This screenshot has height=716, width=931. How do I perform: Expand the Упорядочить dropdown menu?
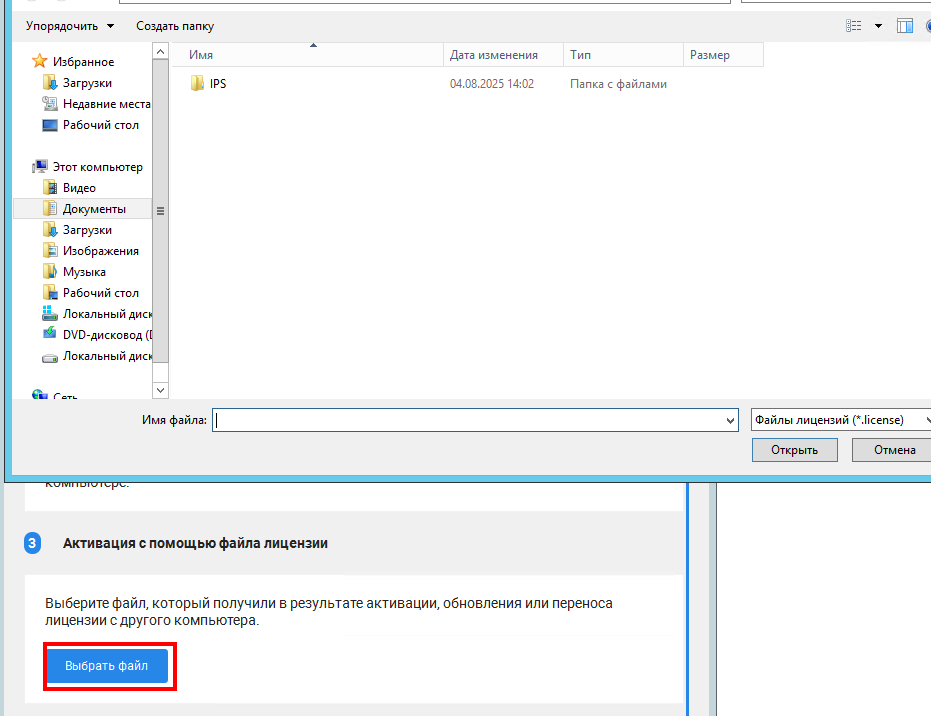[x=69, y=26]
